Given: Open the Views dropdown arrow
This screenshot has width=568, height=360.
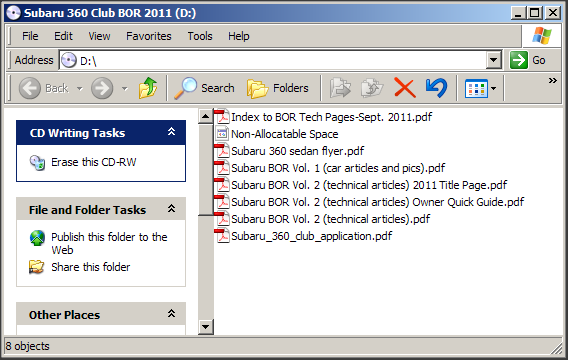Looking at the screenshot, I should coord(493,88).
